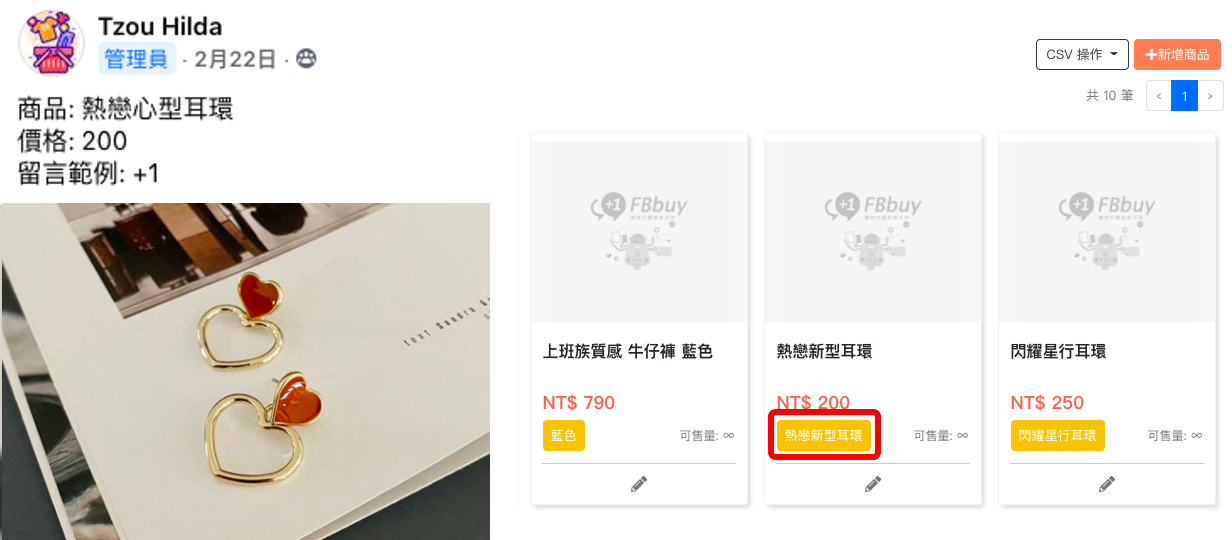Select page 1 in the pagination
This screenshot has width=1232, height=540.
[1184, 96]
